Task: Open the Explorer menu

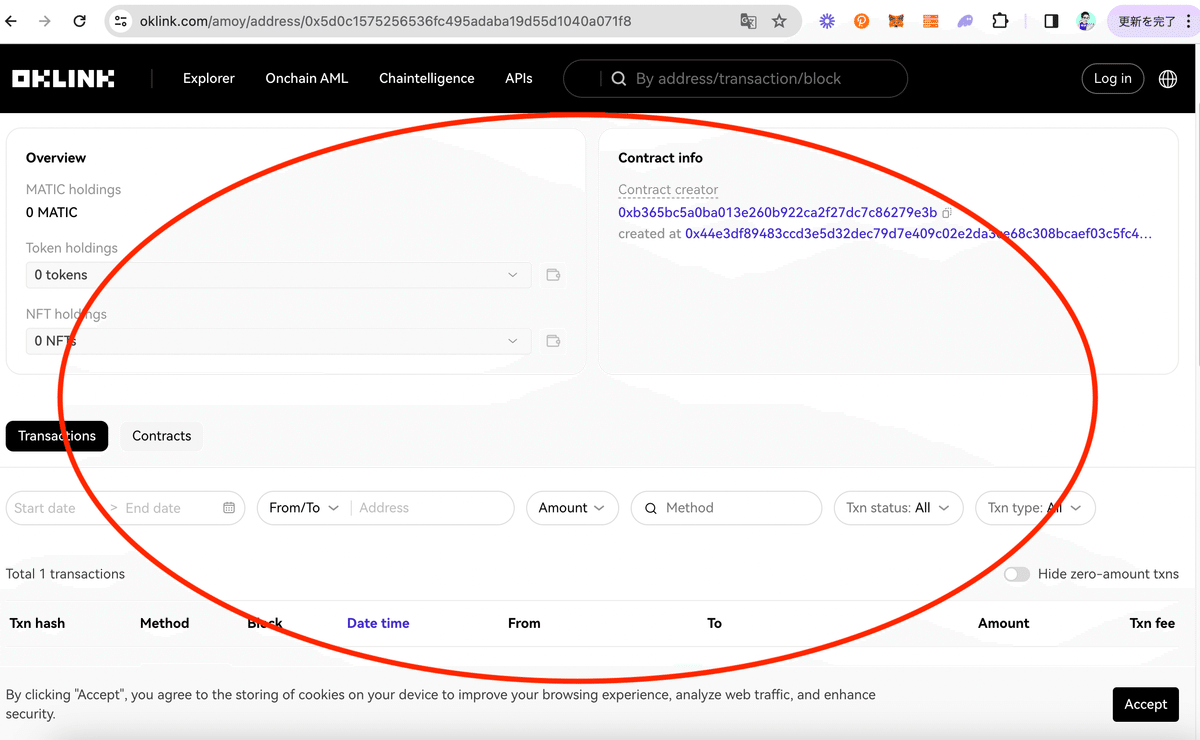Action: [209, 79]
